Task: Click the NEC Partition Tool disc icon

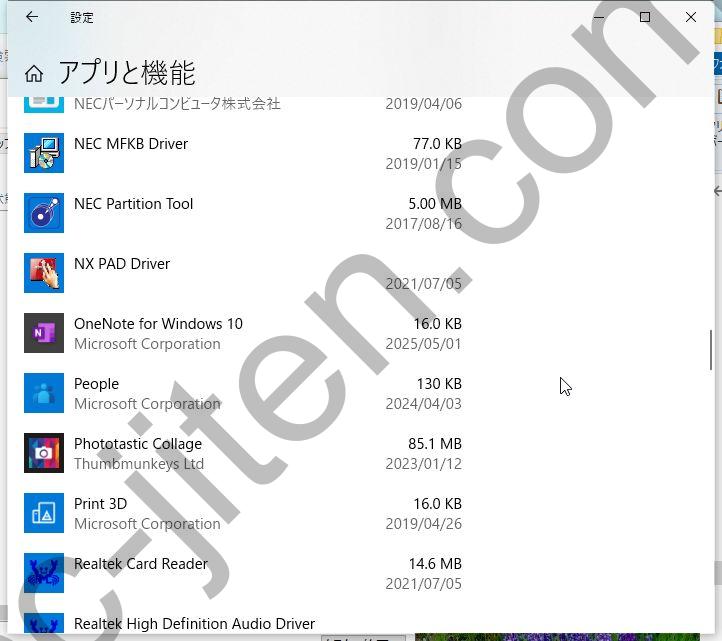Action: coord(44,213)
